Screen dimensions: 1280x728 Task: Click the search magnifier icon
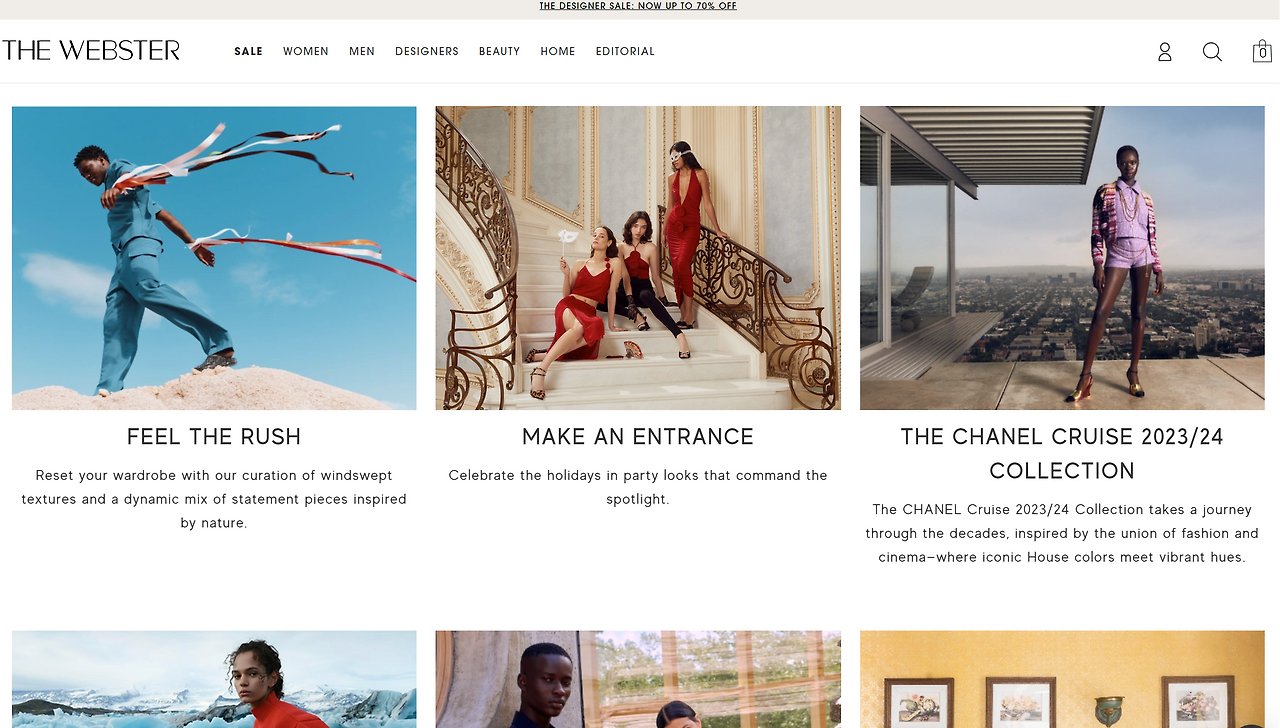[x=1212, y=52]
